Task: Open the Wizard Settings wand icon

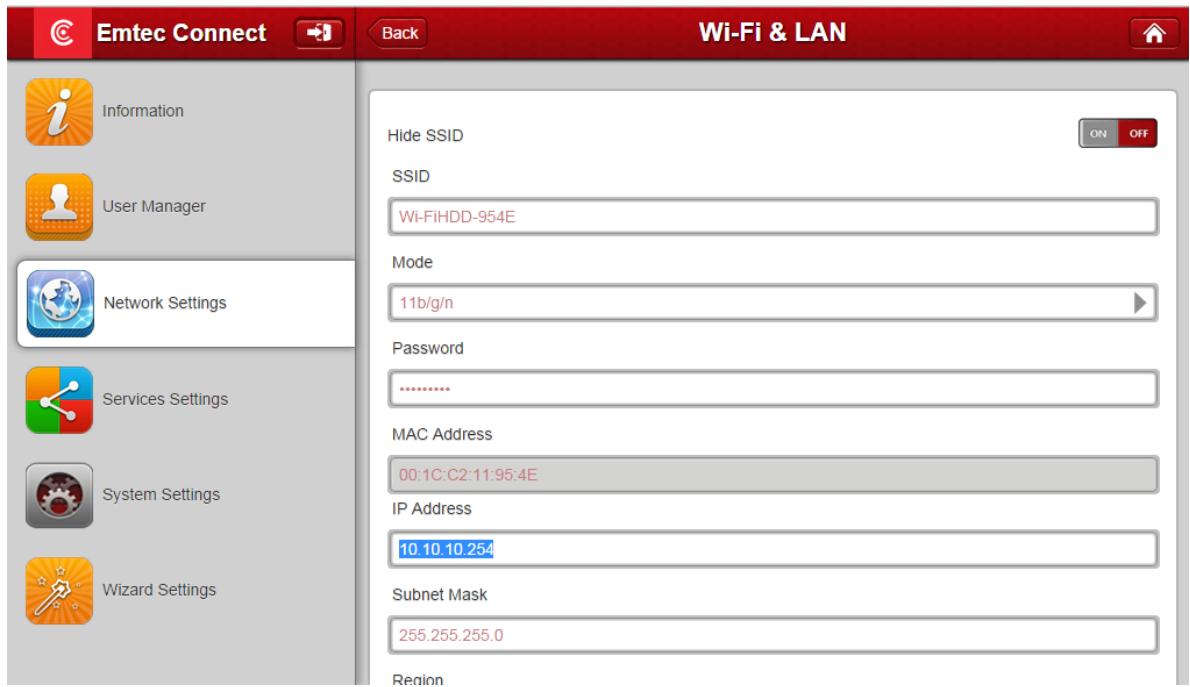Action: 59,591
